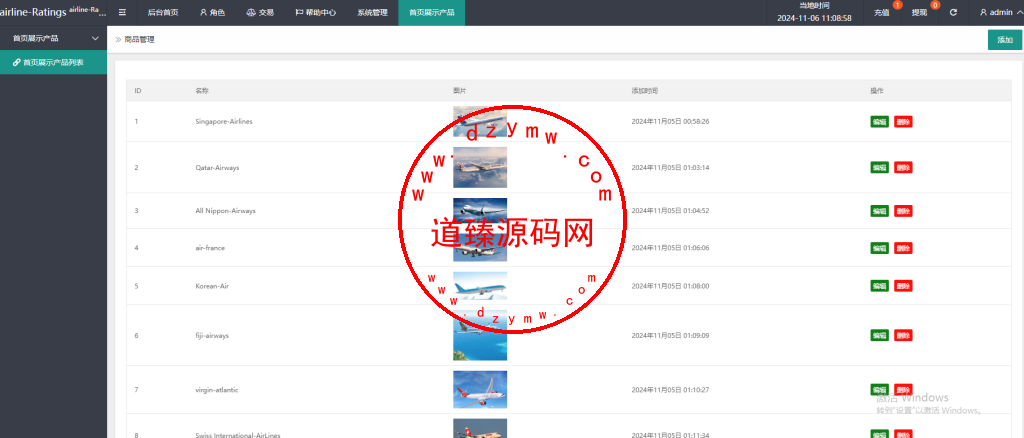Click the ID column header
Screen dimensions: 1024x438
tap(138, 90)
